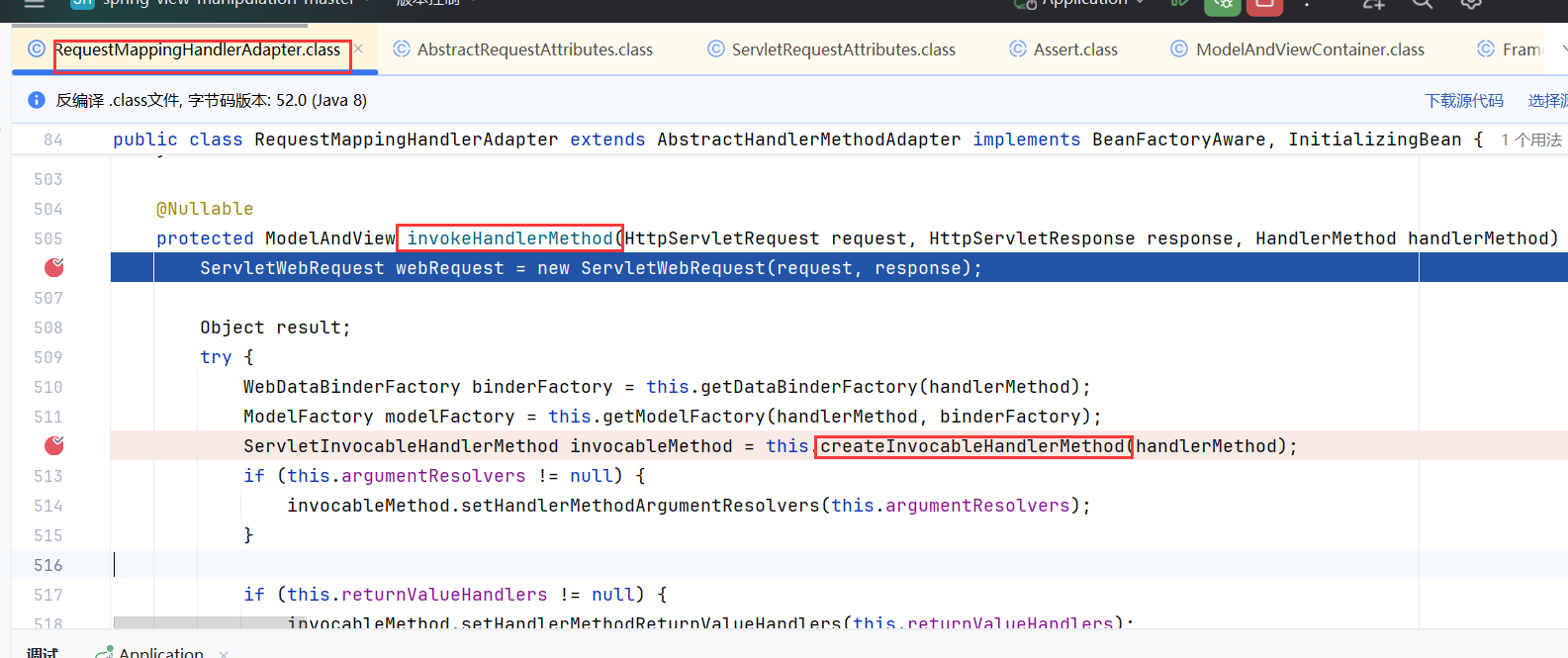Remove breakpoint at createInvocableHandlerMethod line
Screen dimensions: 1568x658
[x=54, y=445]
